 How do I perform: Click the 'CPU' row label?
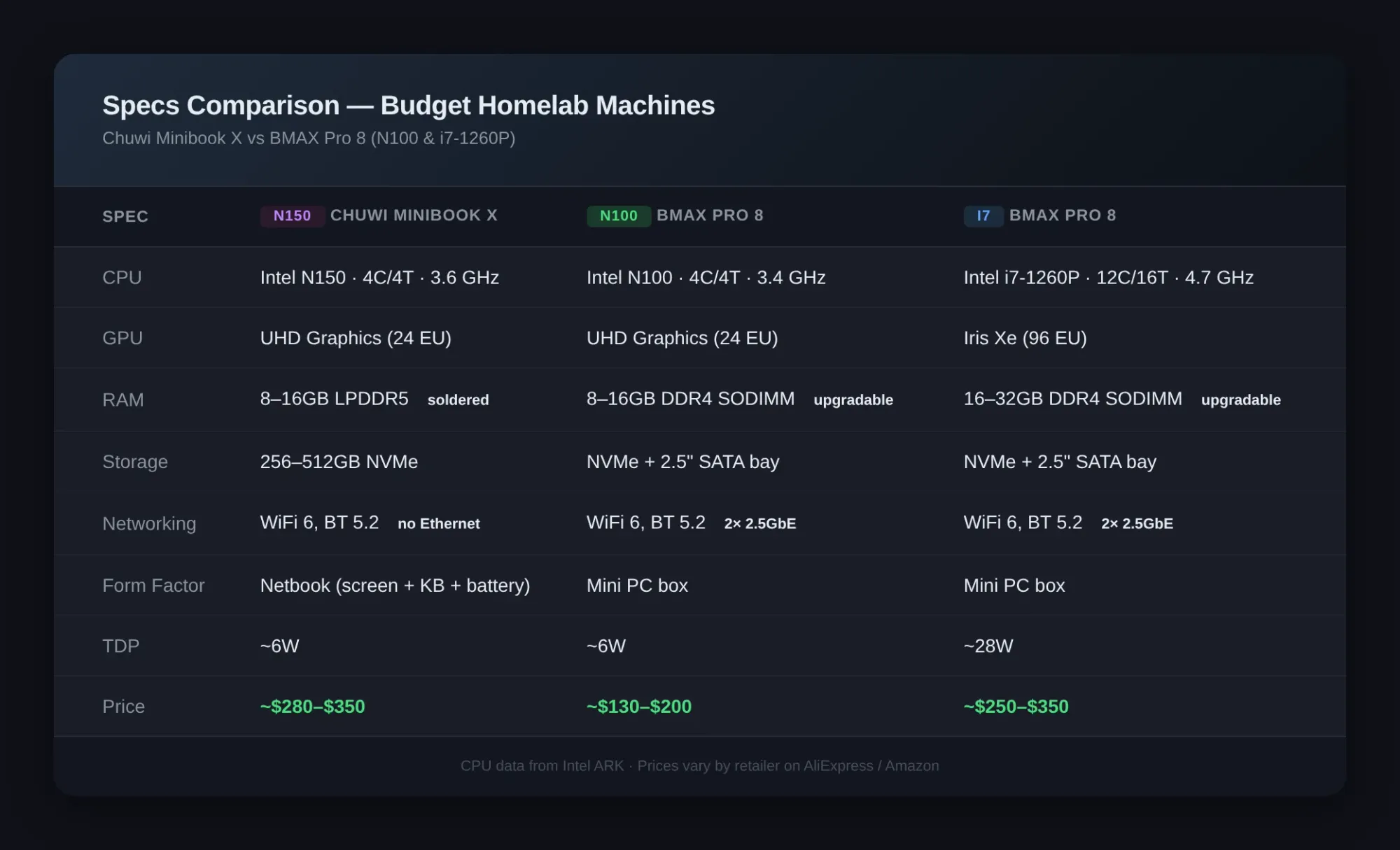click(122, 278)
